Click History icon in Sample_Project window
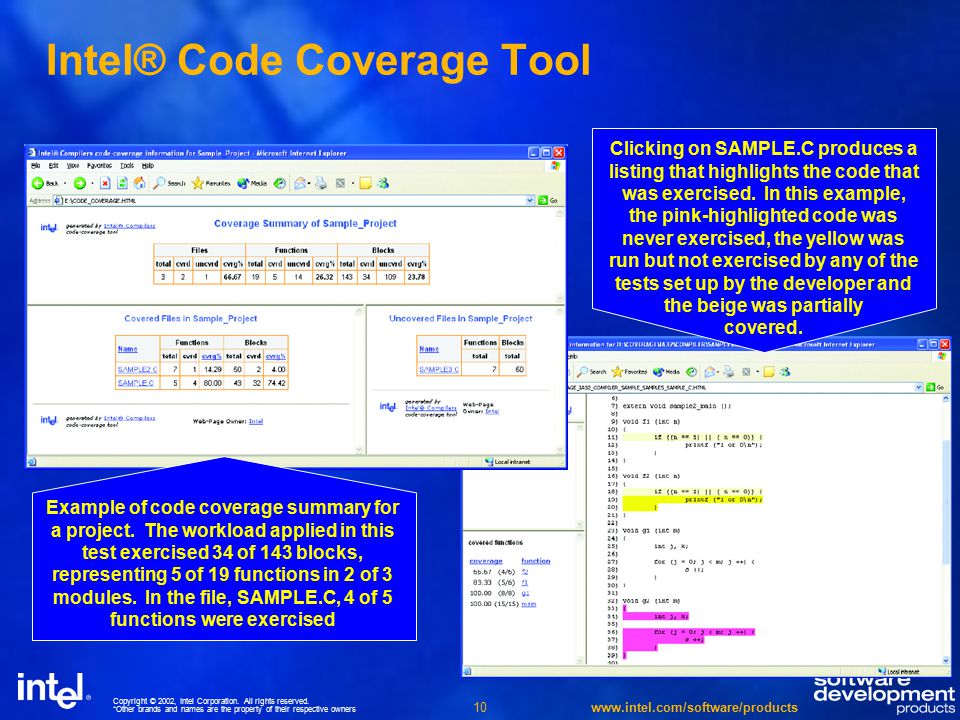The image size is (960, 720). coord(280,183)
